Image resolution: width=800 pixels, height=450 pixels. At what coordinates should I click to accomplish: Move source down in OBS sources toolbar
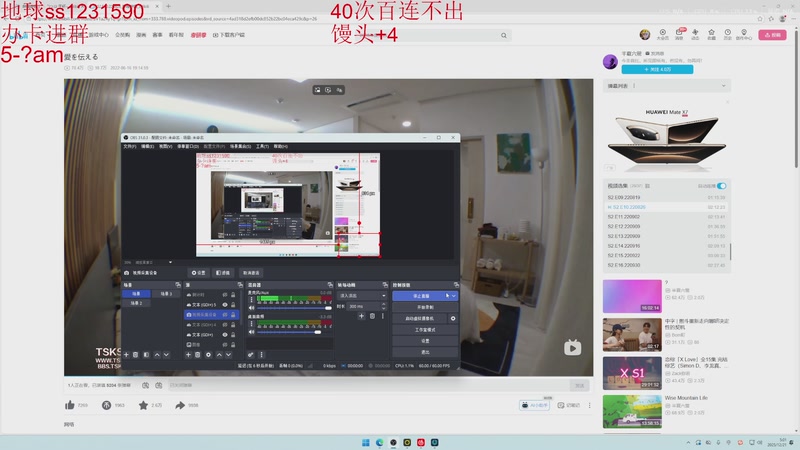click(x=229, y=355)
